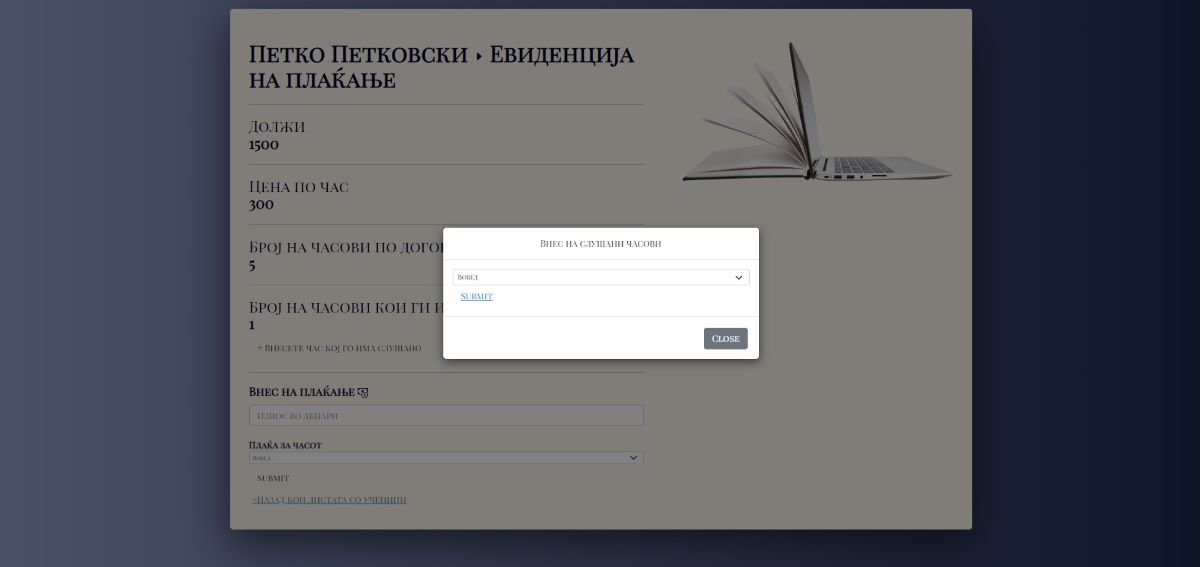Click the Submit link in the modal
1200x567 pixels.
point(476,296)
